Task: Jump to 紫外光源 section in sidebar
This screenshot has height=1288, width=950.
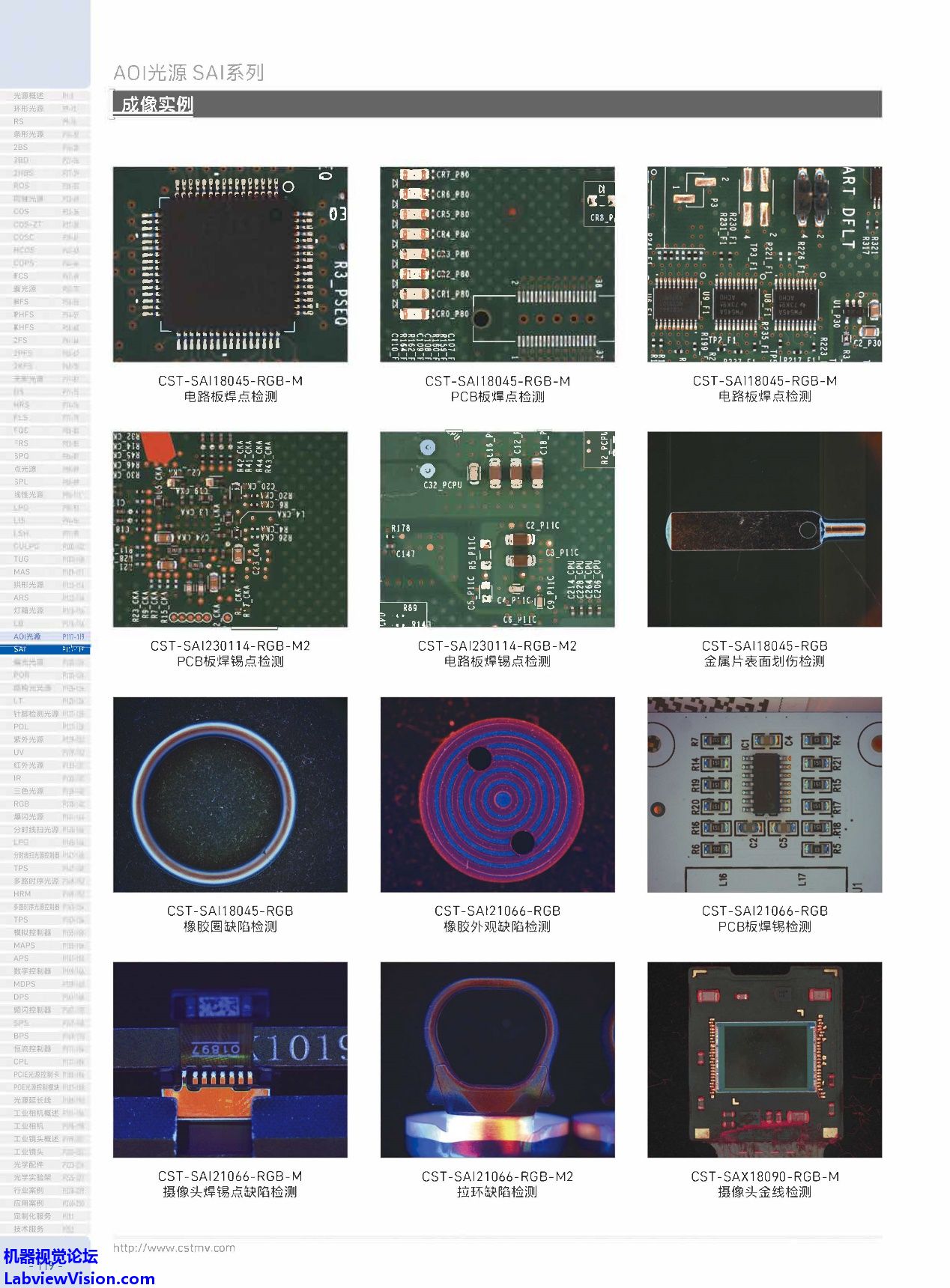Action: 28,739
